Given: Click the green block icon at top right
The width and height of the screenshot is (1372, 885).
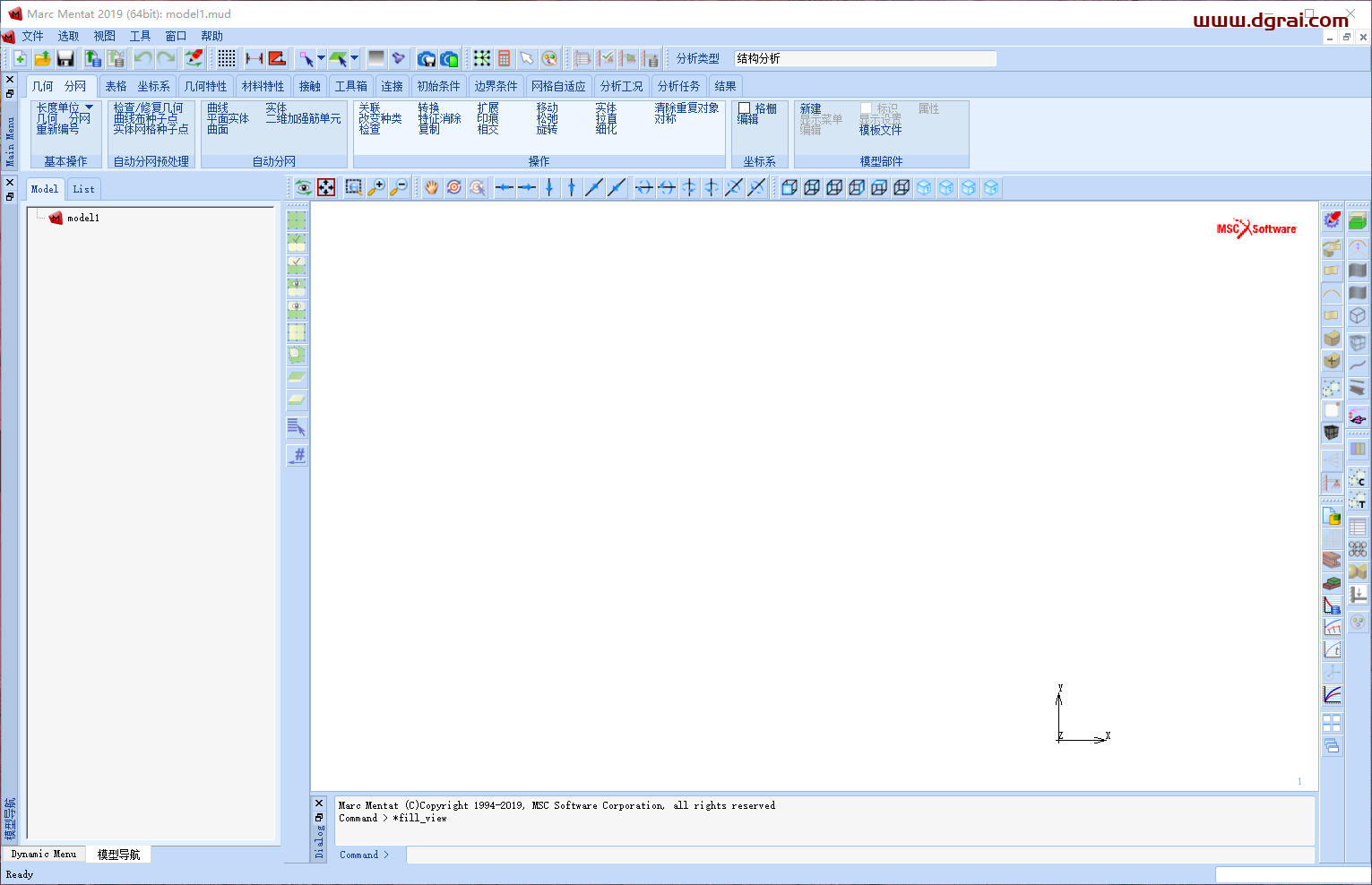Looking at the screenshot, I should coord(1358,220).
